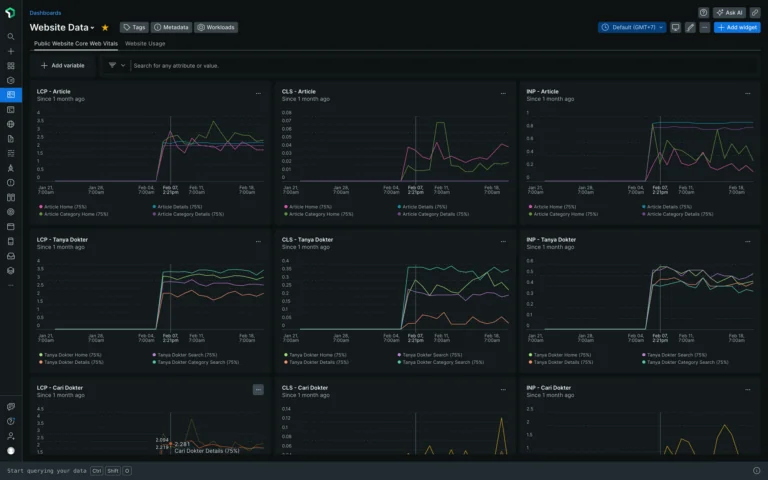
Task: Click the sidebar three-dots more icon
Action: tap(11, 285)
